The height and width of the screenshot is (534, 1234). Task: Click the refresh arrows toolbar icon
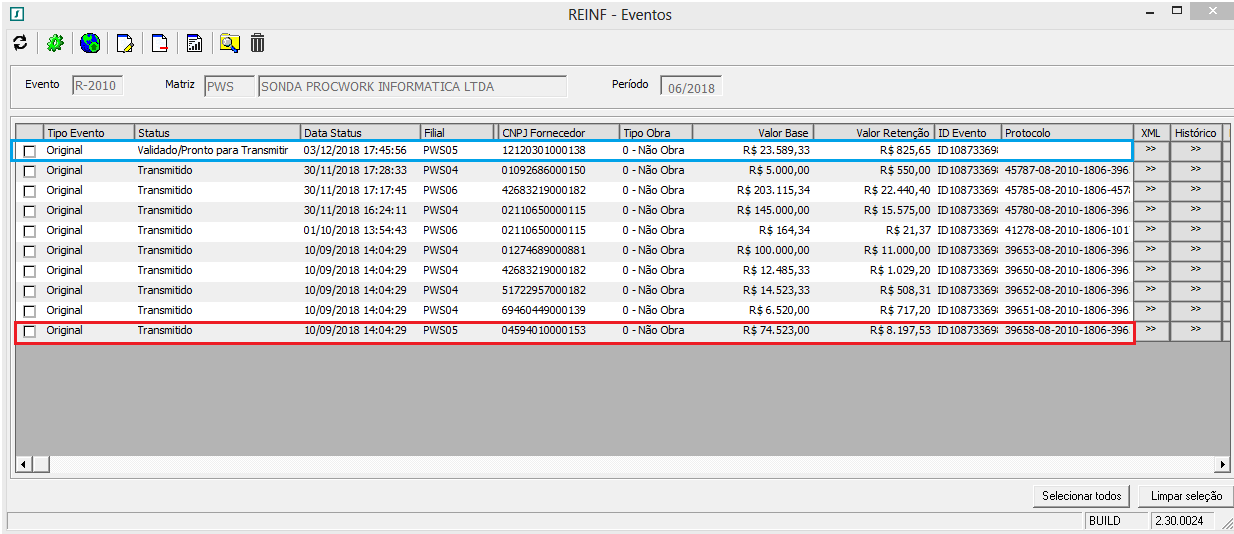[x=19, y=43]
